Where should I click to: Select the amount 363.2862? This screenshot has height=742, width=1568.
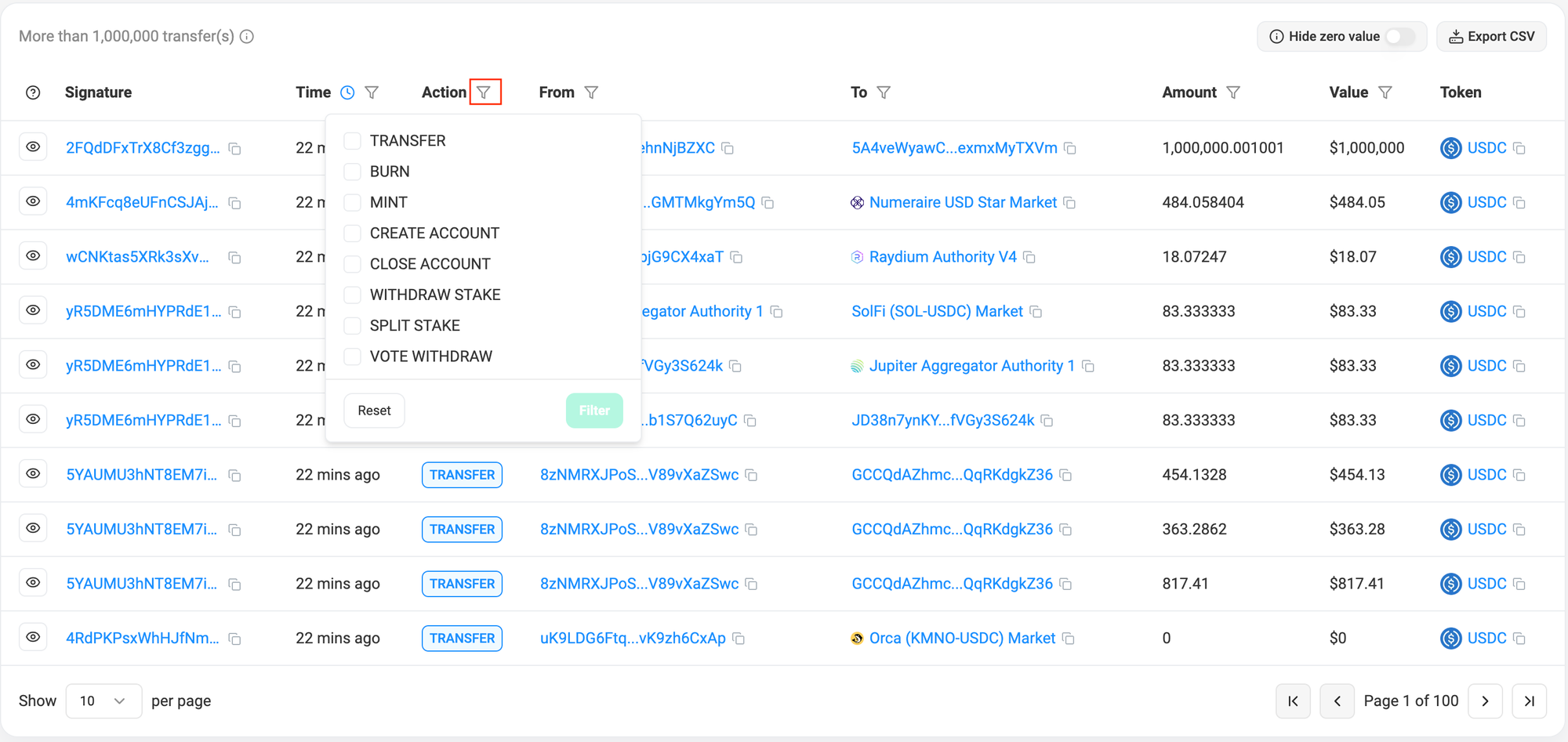[x=1194, y=530]
